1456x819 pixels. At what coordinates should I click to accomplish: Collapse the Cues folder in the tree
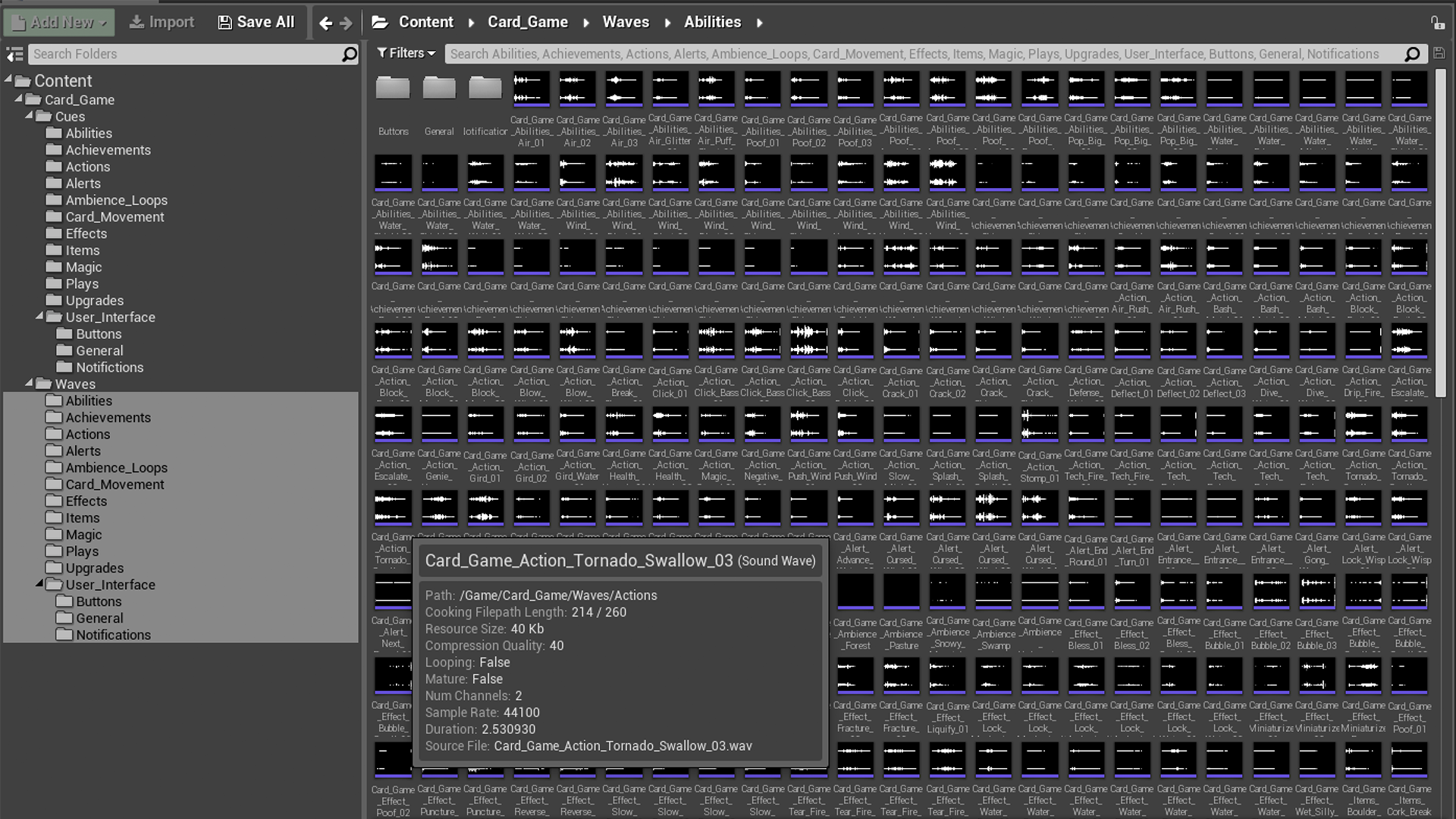[27, 116]
